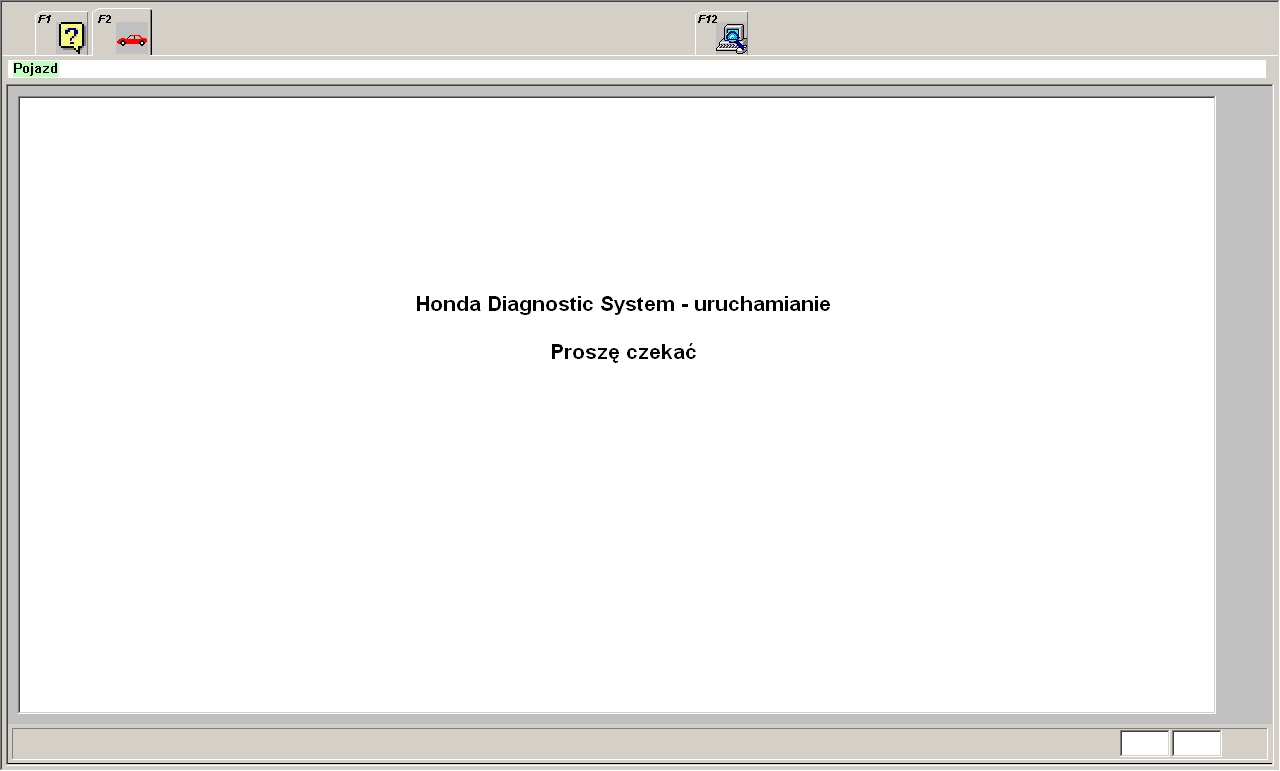The height and width of the screenshot is (771, 1280).
Task: Click the second empty status bar box
Action: click(x=1197, y=743)
